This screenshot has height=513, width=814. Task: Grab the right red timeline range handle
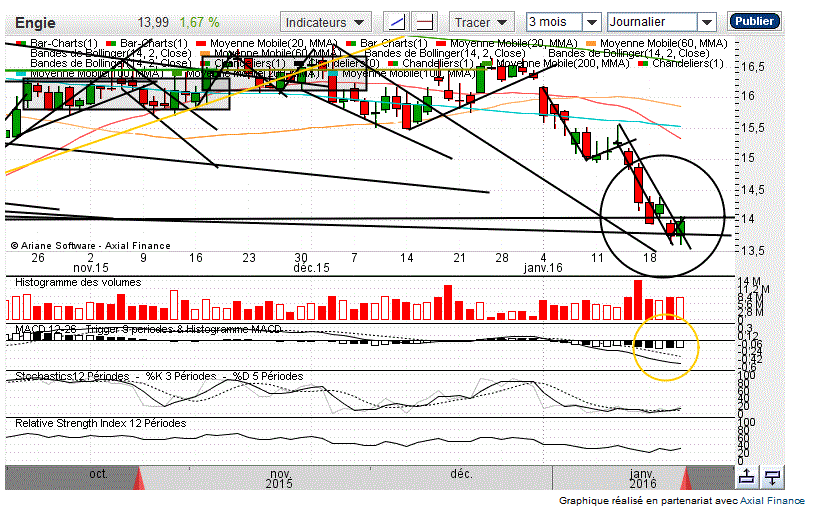click(686, 478)
